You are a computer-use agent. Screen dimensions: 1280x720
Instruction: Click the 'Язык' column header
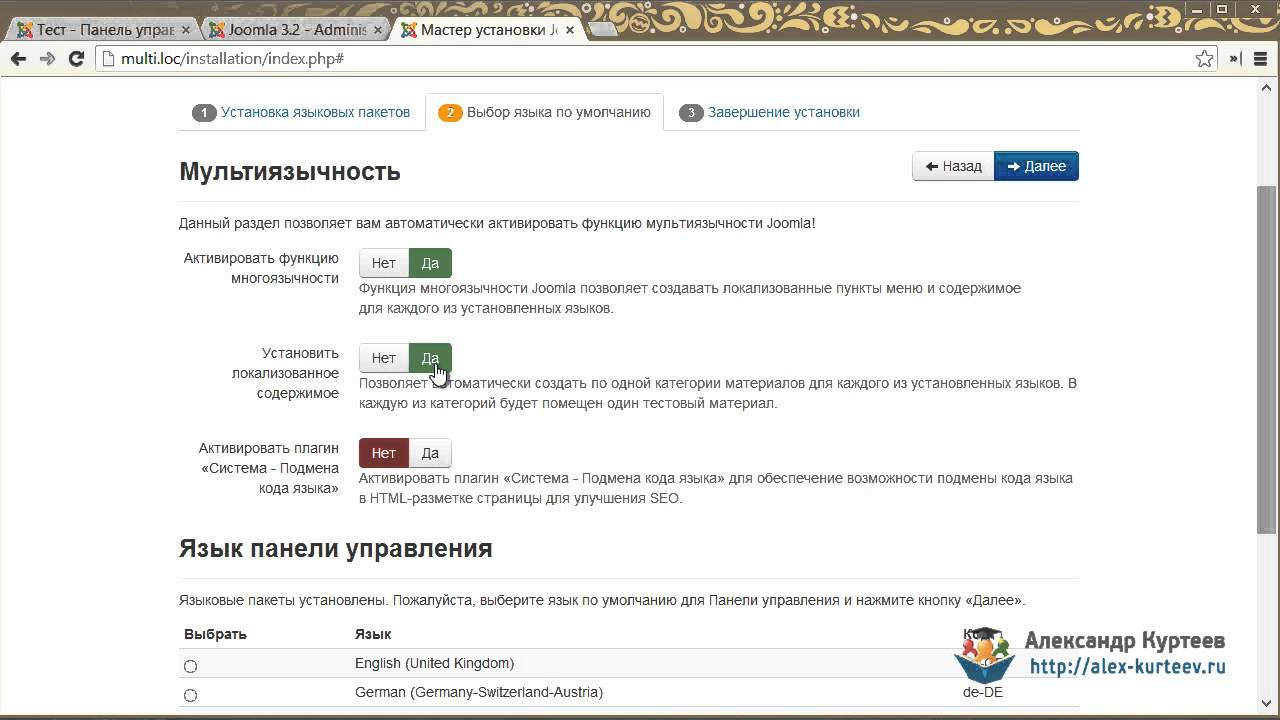click(x=373, y=634)
